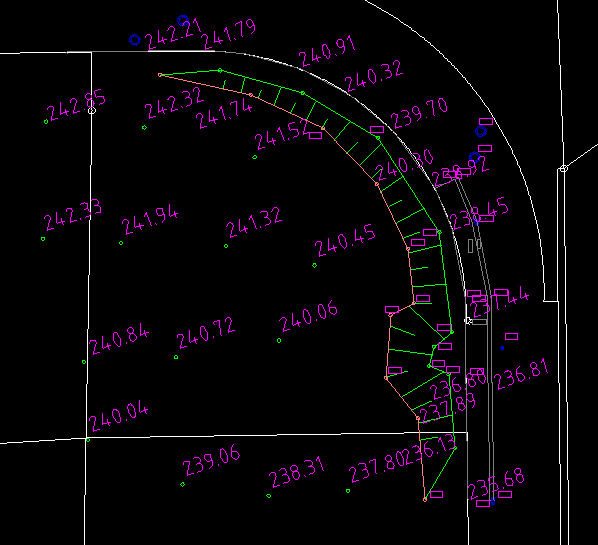Click the 239.06 elevation text
Image resolution: width=598 pixels, height=545 pixels.
tap(212, 460)
